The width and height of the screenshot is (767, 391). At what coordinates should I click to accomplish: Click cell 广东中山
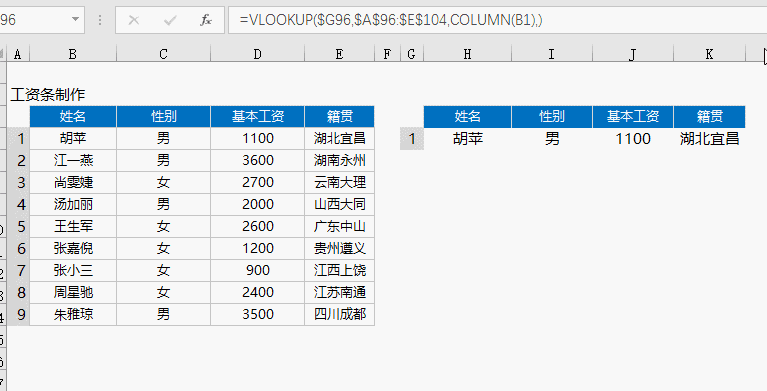point(339,227)
